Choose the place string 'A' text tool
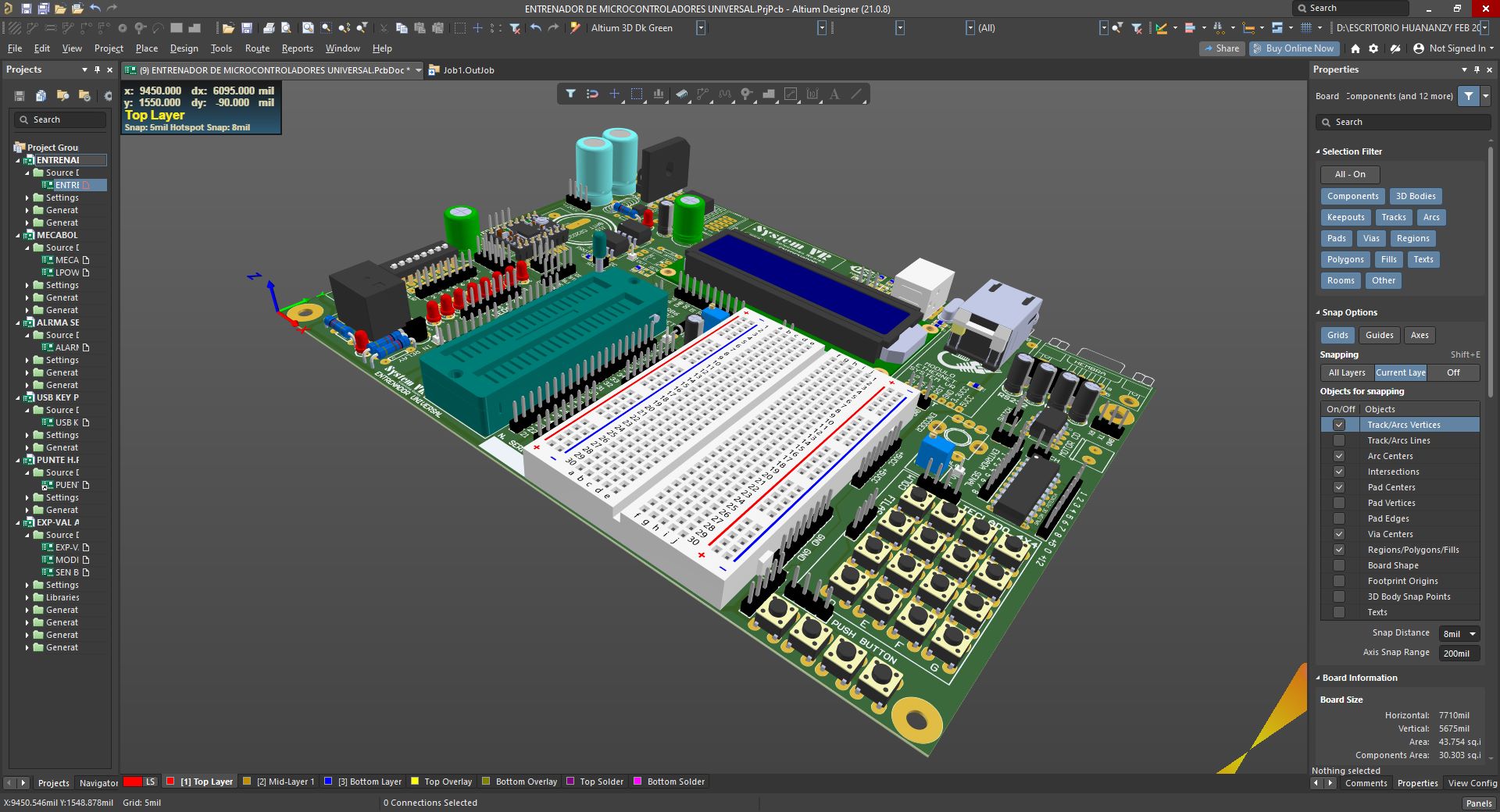 pos(834,94)
